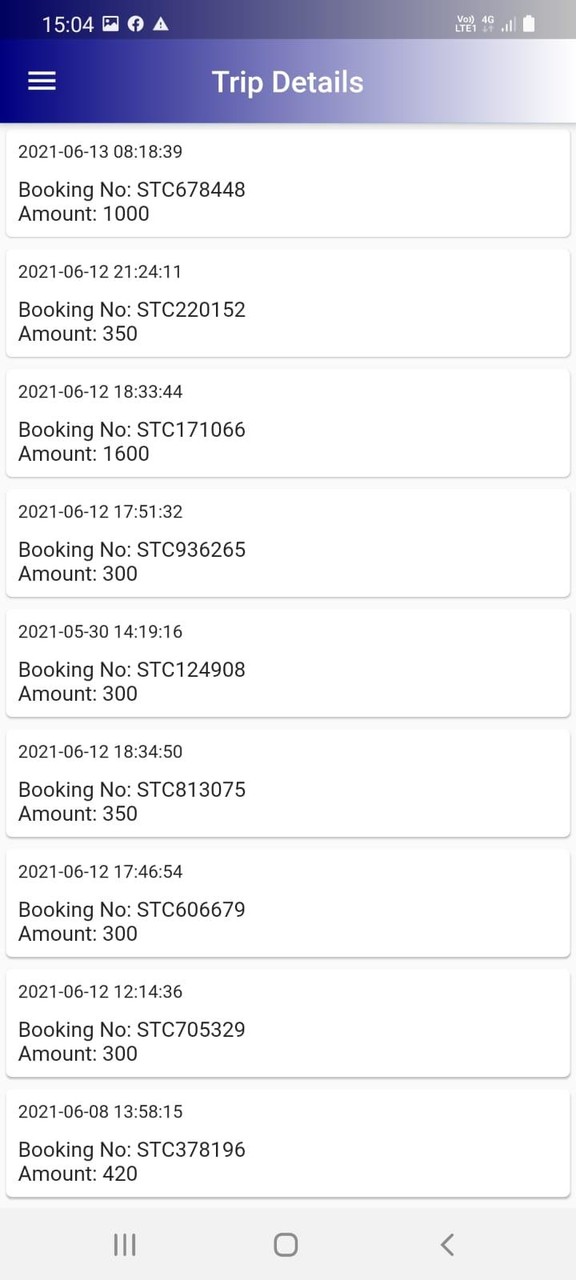Viewport: 576px width, 1280px height.
Task: Select trip STC378196 dated June 8
Action: click(288, 1142)
